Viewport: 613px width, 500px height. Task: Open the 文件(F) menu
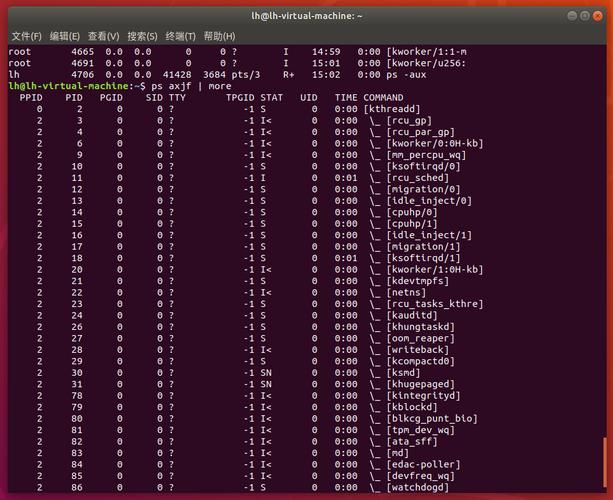pos(27,36)
